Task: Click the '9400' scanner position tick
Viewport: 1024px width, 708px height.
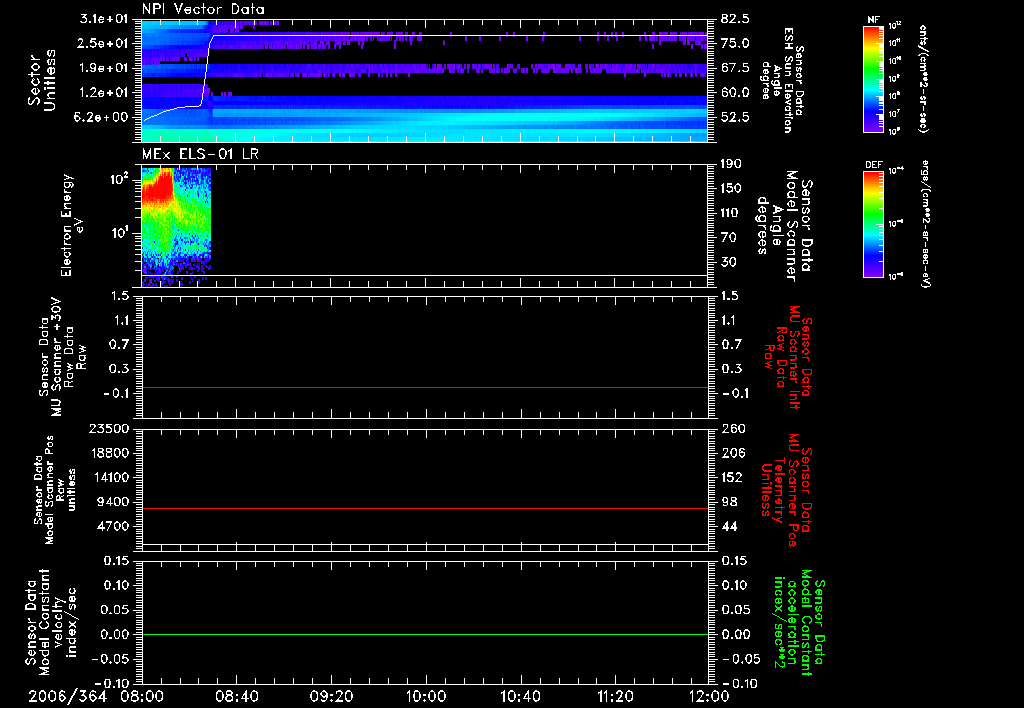Action: (x=114, y=502)
